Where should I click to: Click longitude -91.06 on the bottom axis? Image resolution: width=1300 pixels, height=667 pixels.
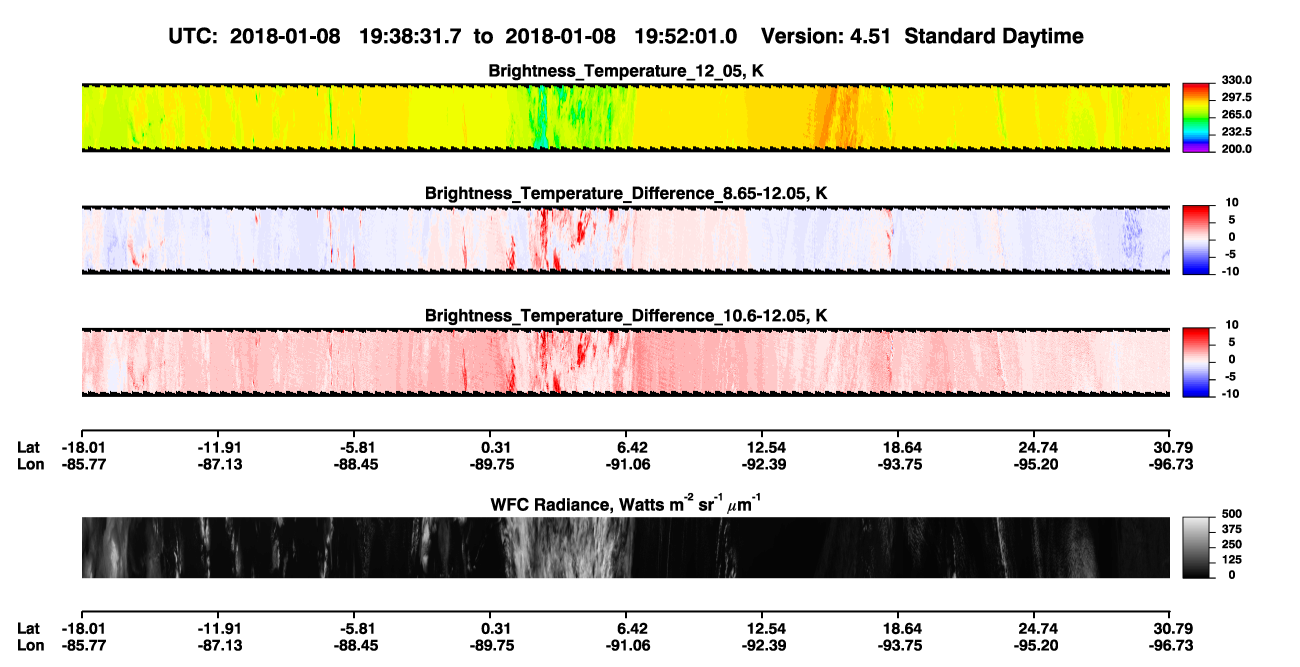[627, 646]
